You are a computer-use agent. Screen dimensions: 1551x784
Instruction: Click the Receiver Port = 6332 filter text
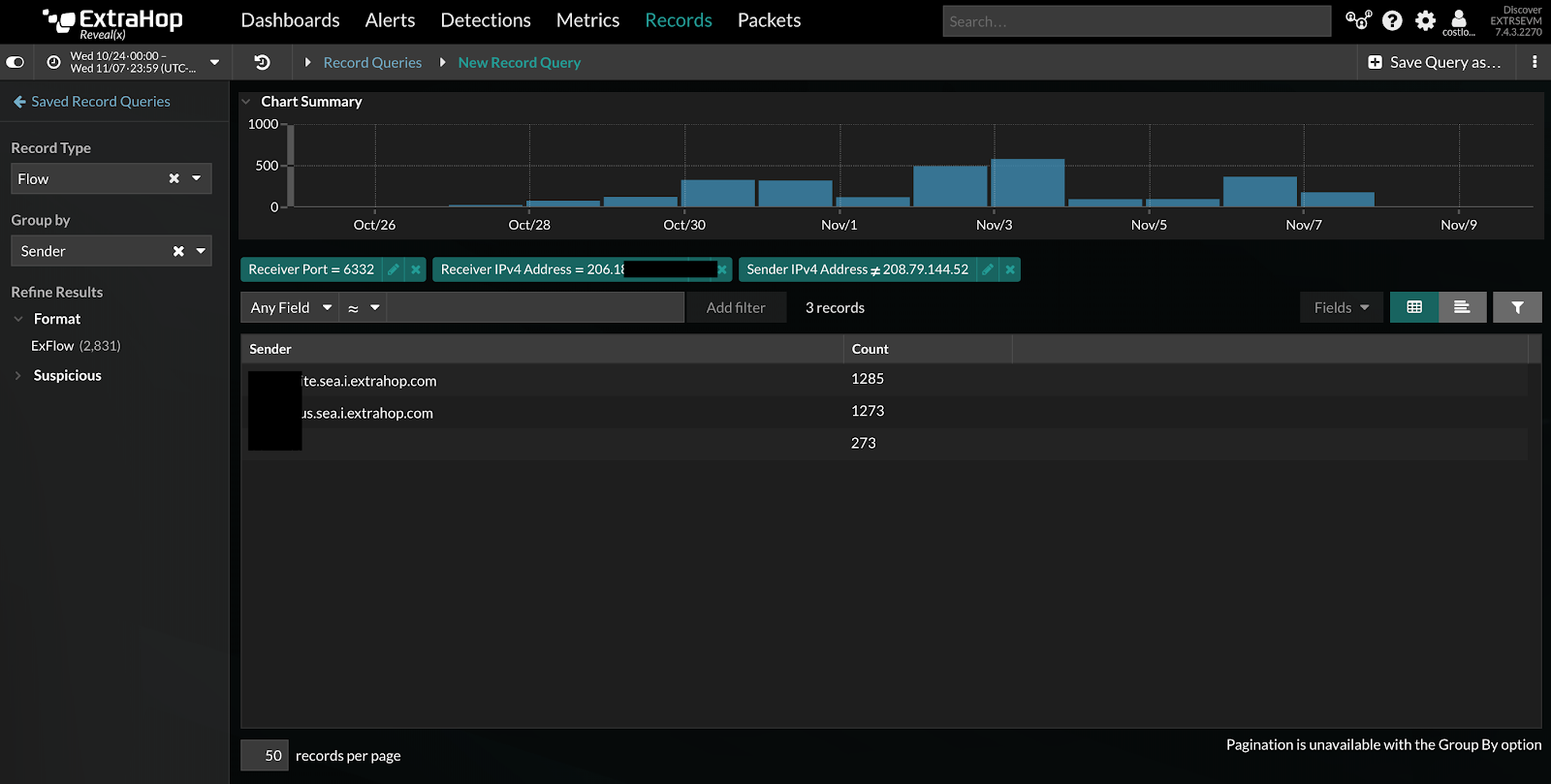(x=311, y=269)
